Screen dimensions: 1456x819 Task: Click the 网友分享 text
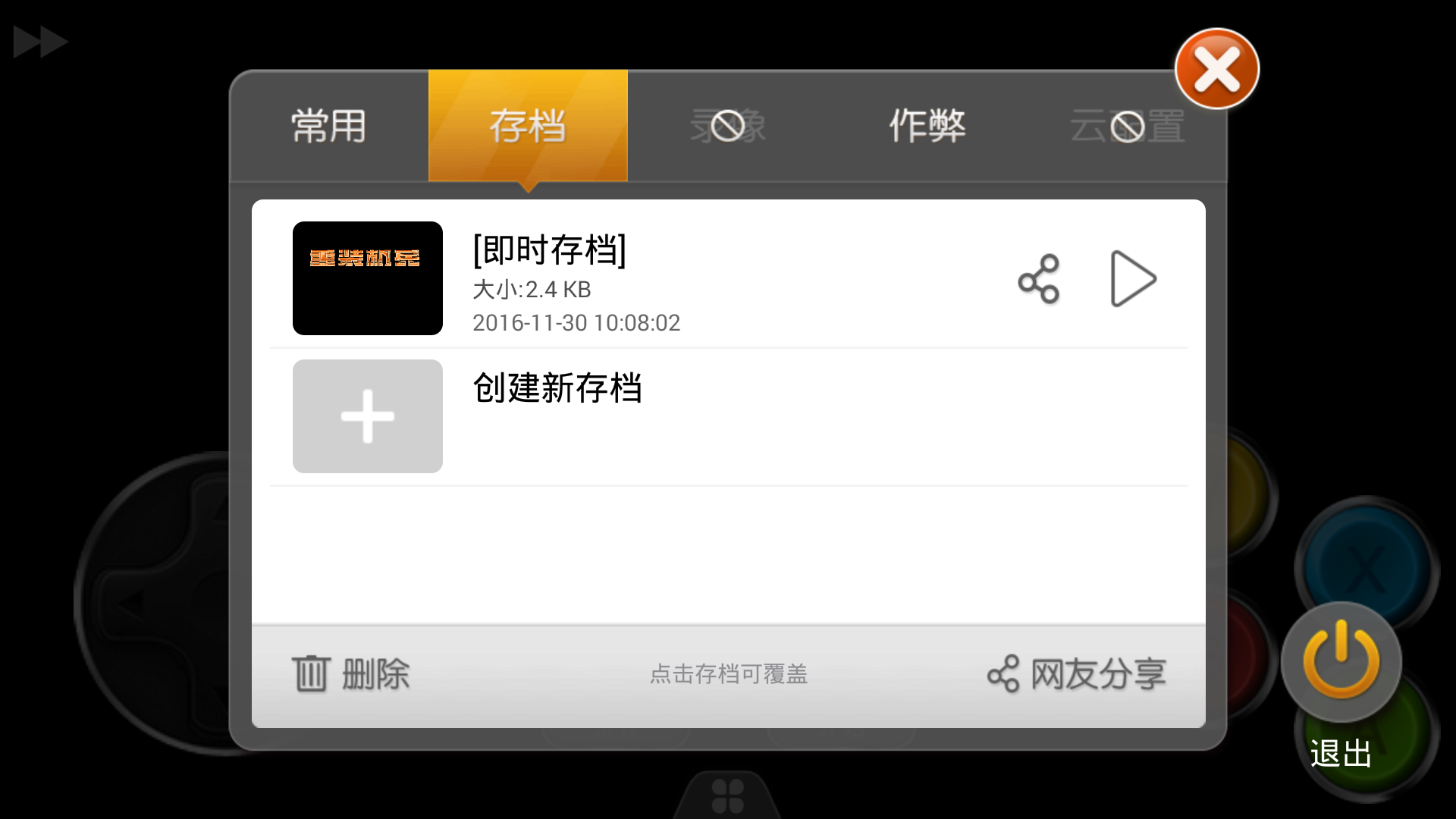pyautogui.click(x=1098, y=674)
